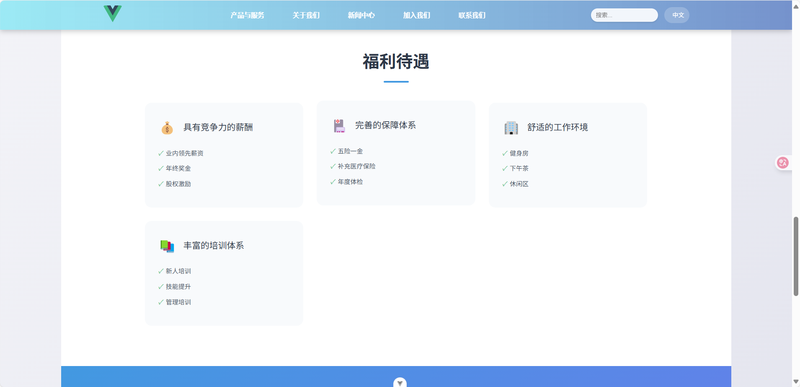Click the checkmark icon before 技能提升

click(161, 287)
